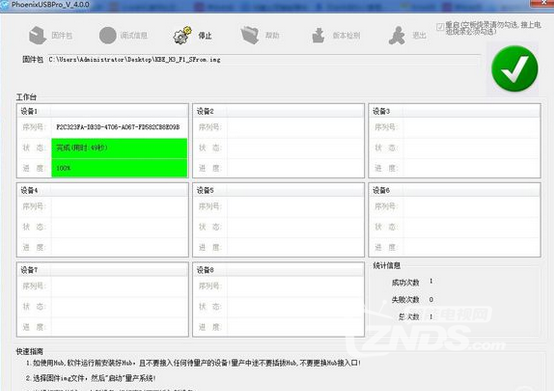The image size is (554, 391).
Task: Click the green 完成 status bar of device 1
Action: coord(119,148)
